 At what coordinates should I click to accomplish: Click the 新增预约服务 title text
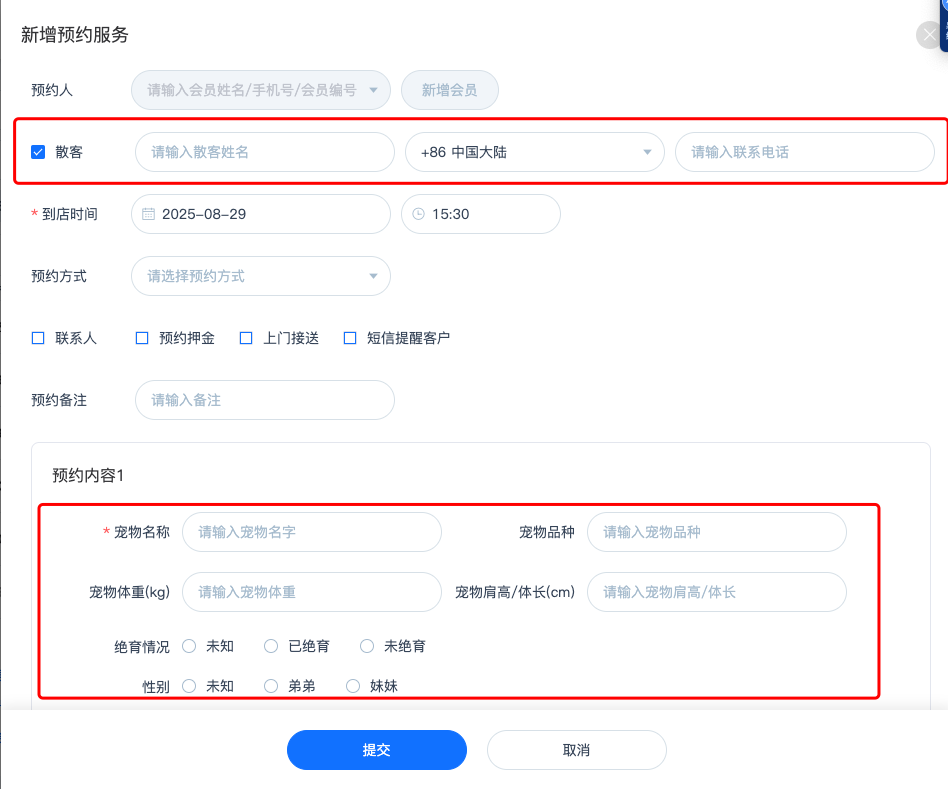(x=75, y=34)
